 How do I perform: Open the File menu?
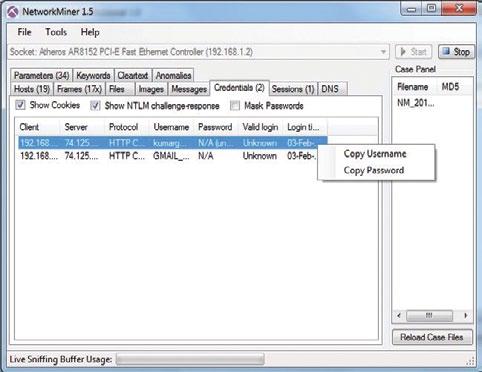click(24, 32)
